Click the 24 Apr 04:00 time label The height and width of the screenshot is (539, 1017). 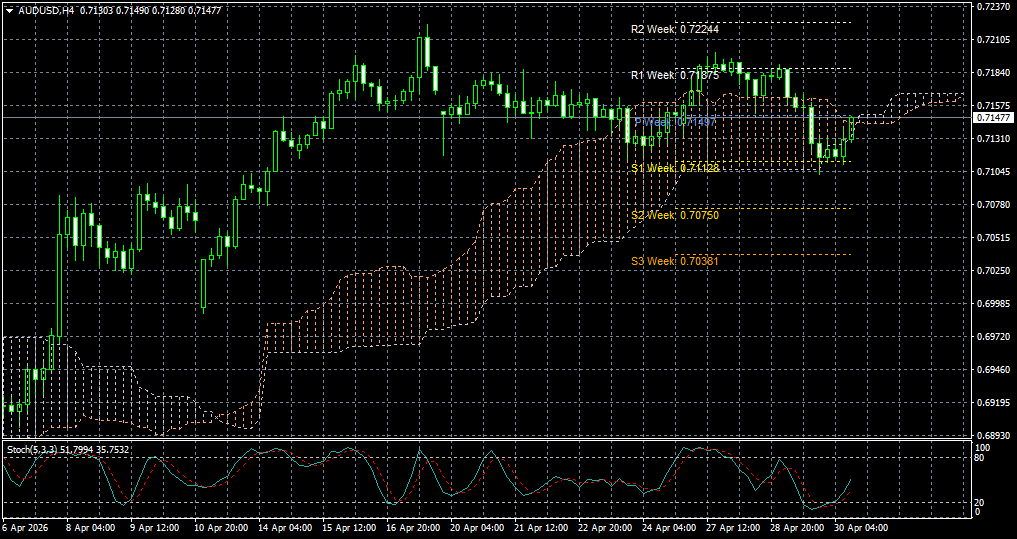tap(669, 529)
